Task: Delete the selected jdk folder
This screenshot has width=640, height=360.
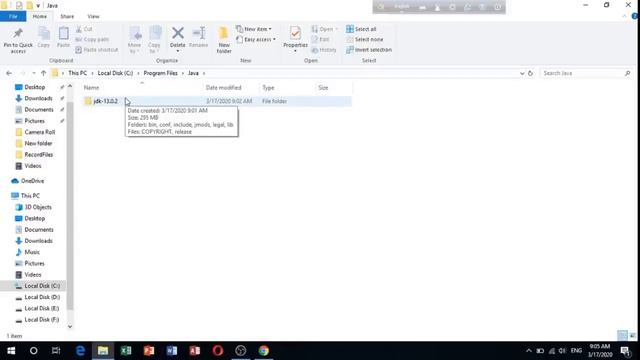Action: [x=178, y=37]
